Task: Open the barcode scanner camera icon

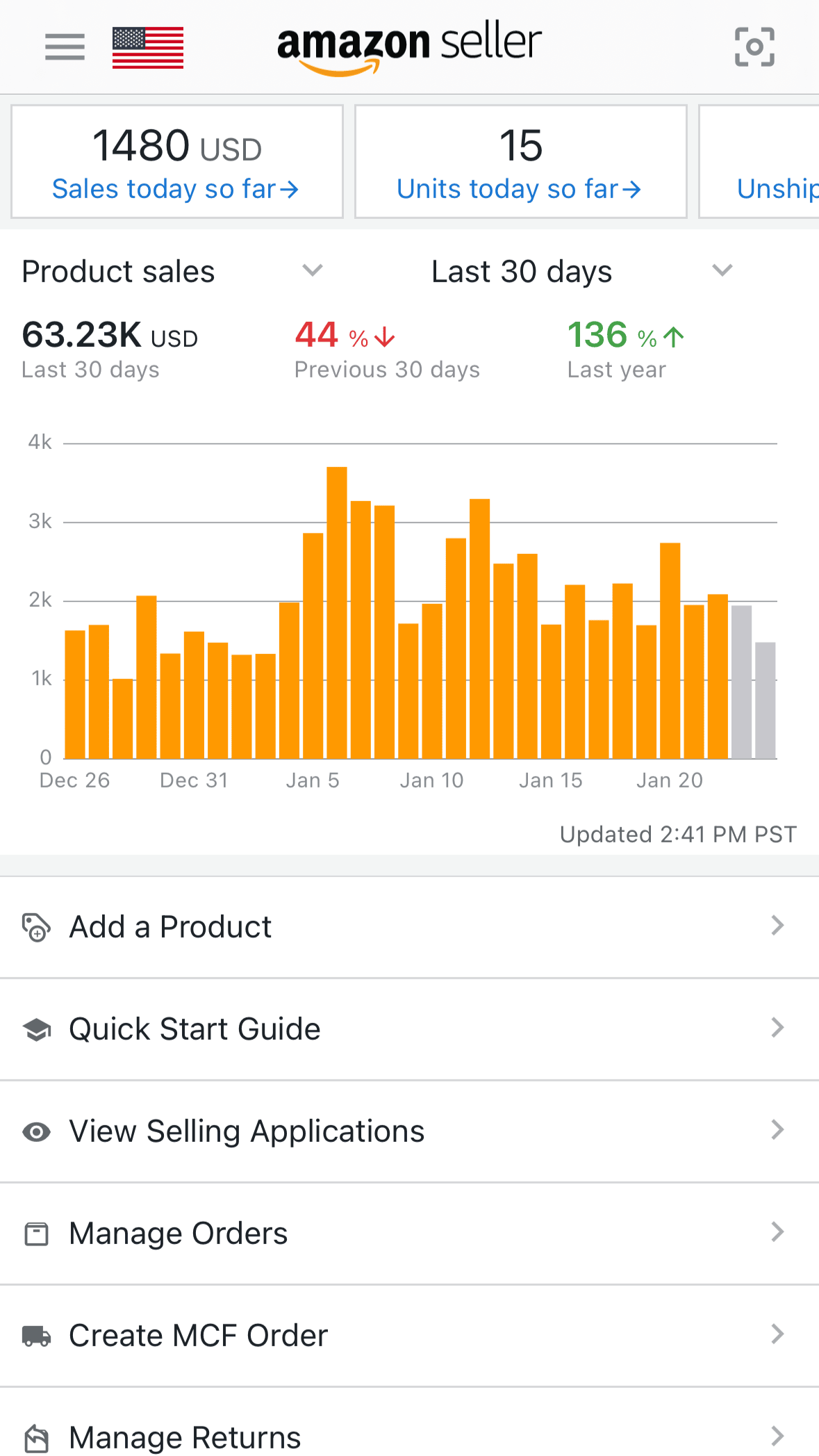Action: click(x=754, y=47)
